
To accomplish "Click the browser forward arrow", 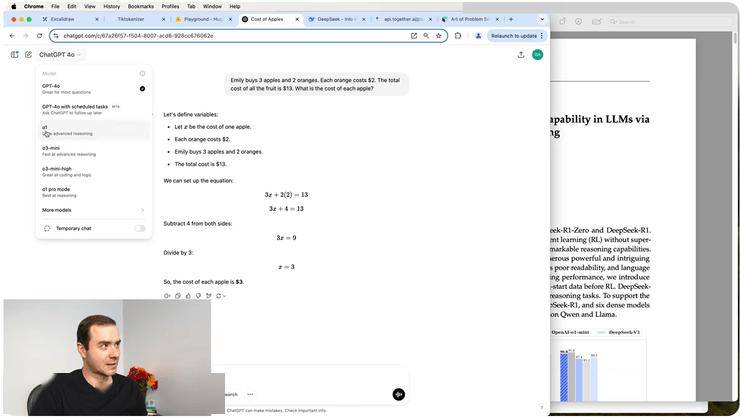I will click(25, 36).
